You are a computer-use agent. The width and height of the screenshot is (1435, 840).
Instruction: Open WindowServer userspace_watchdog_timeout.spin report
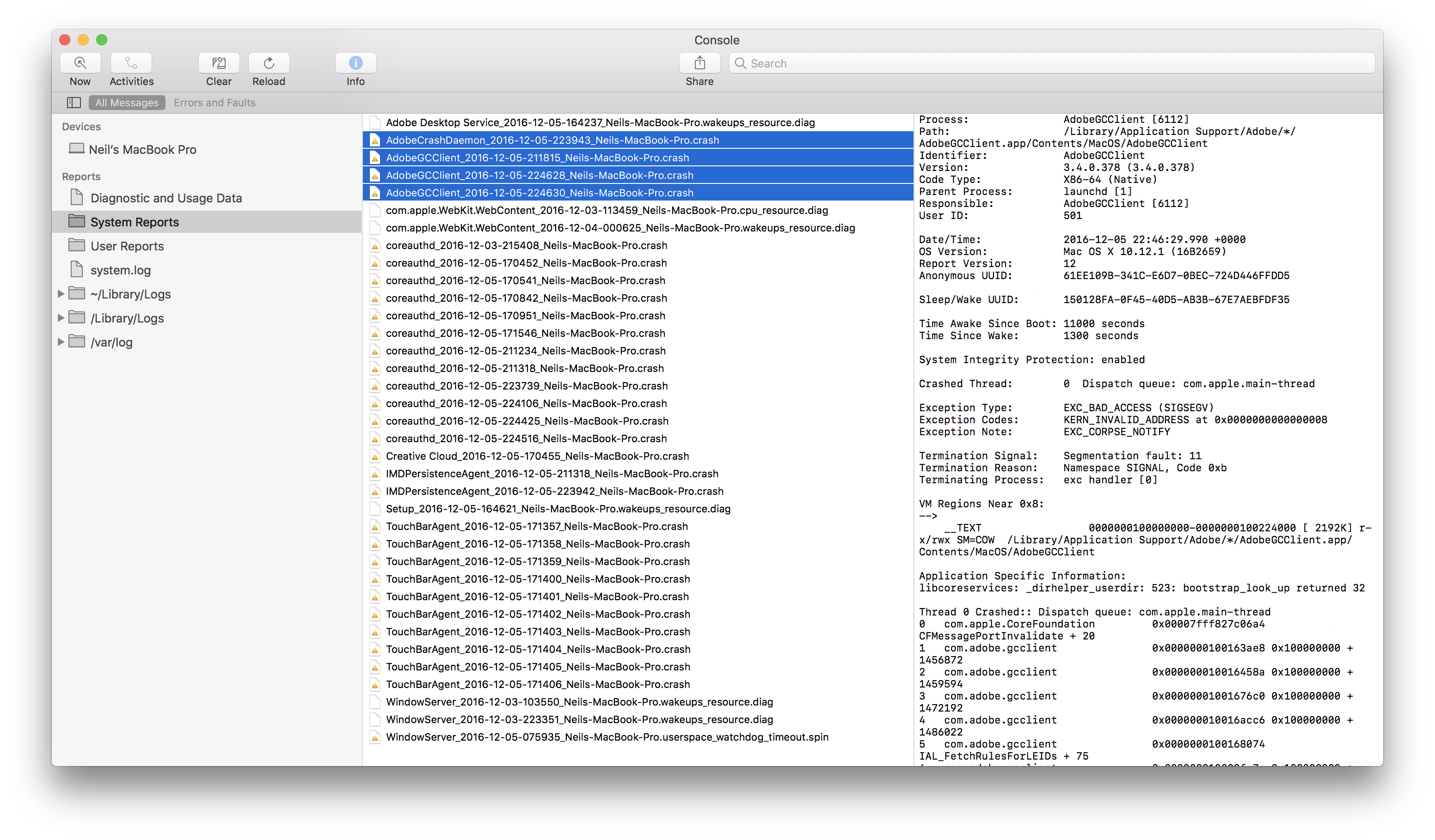638,737
